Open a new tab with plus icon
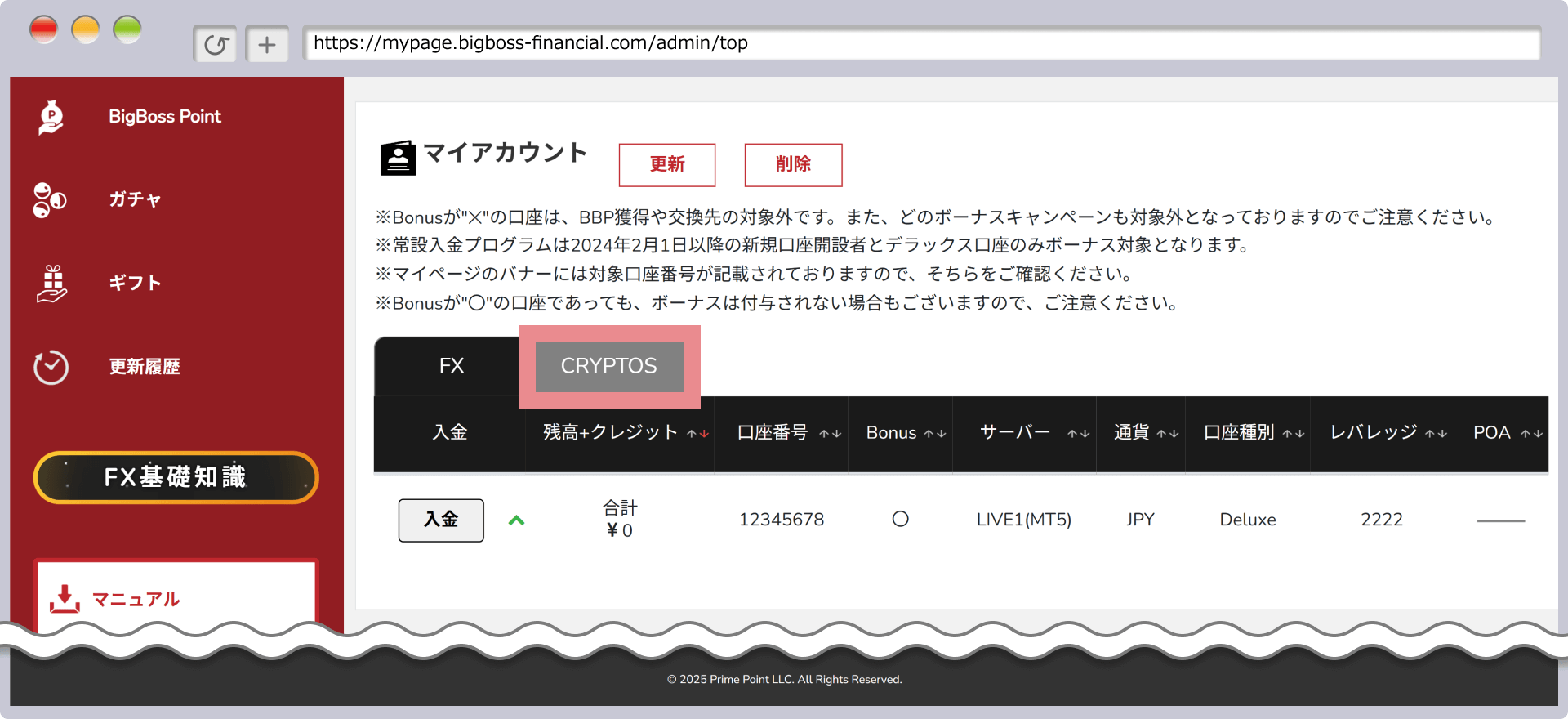The image size is (1568, 719). (267, 44)
